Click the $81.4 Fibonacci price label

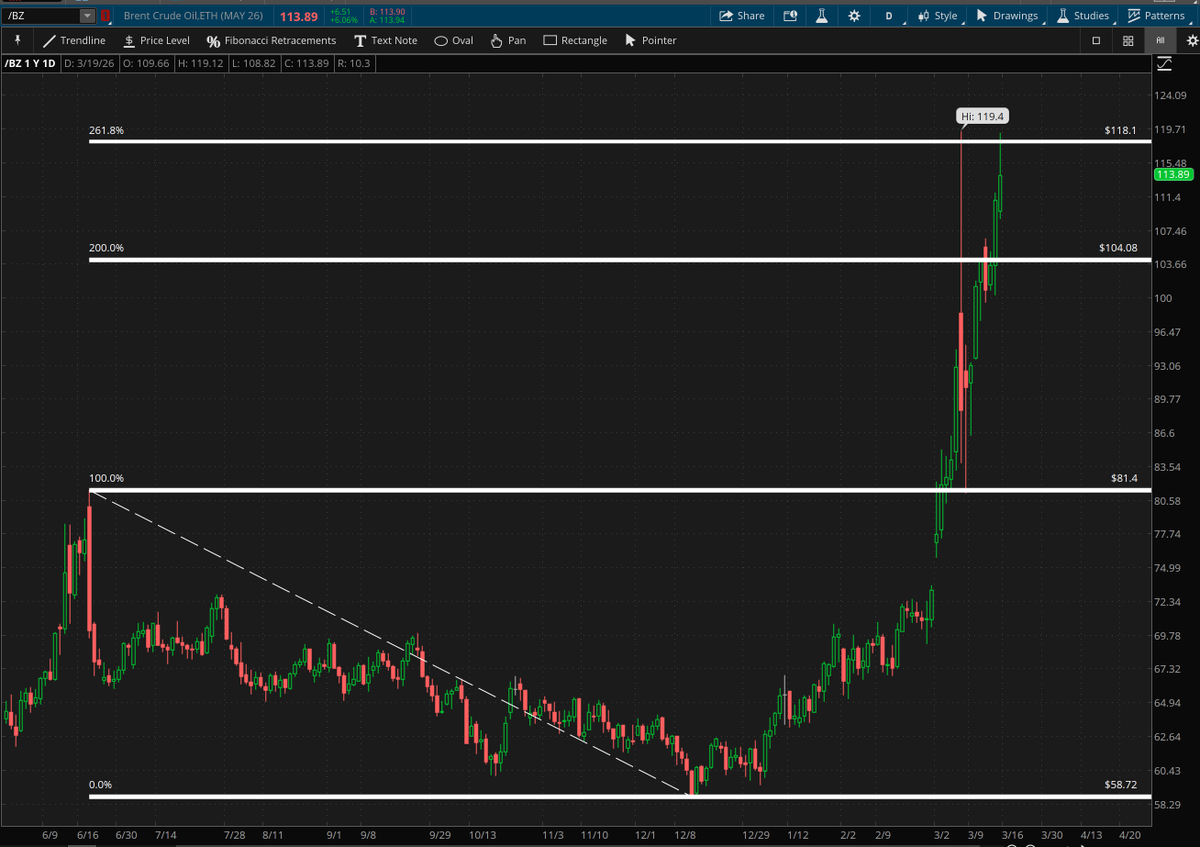pos(1124,478)
